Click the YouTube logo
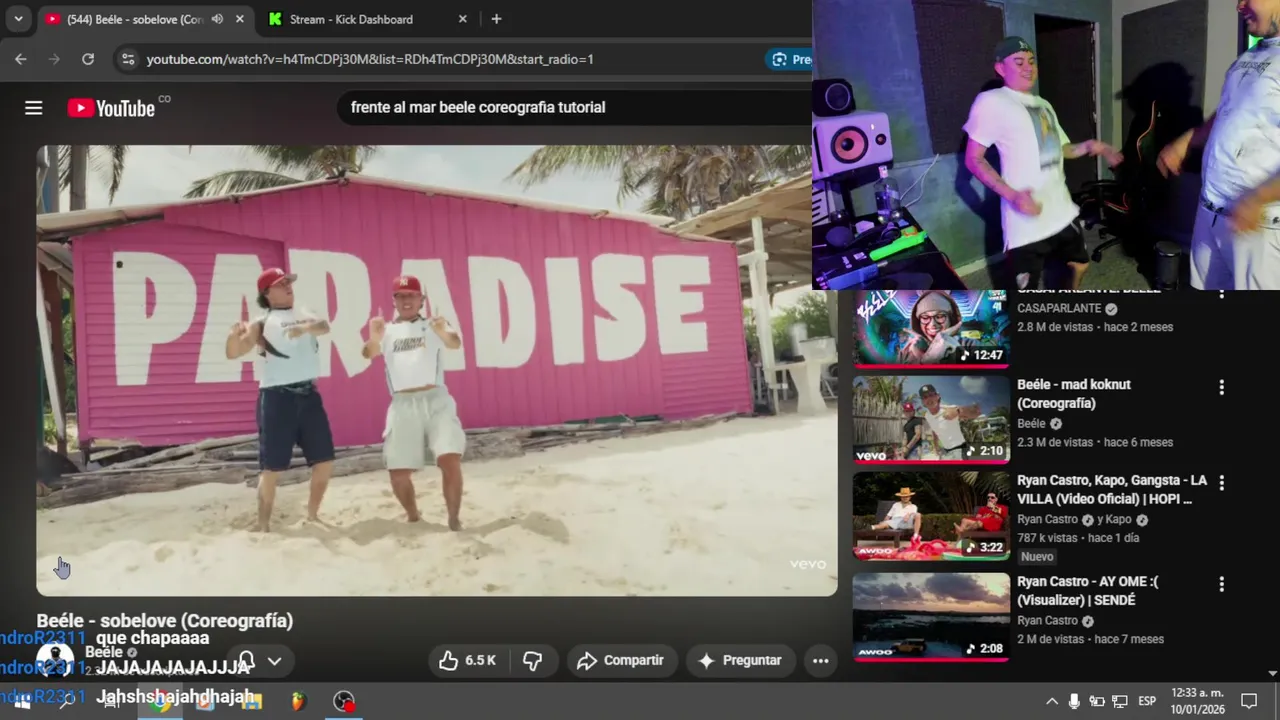This screenshot has width=1280, height=720. pos(111,108)
